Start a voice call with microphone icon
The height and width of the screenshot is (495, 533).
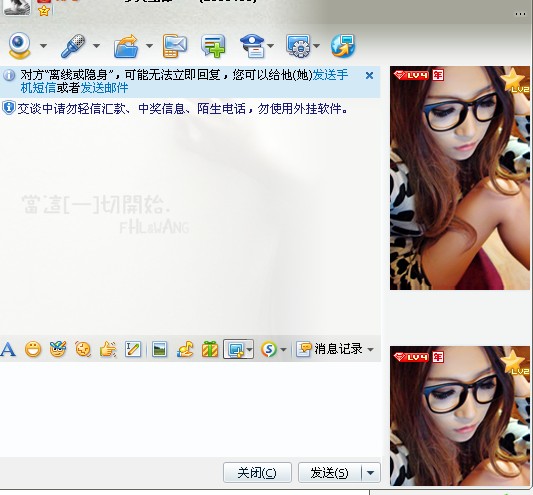coord(72,46)
